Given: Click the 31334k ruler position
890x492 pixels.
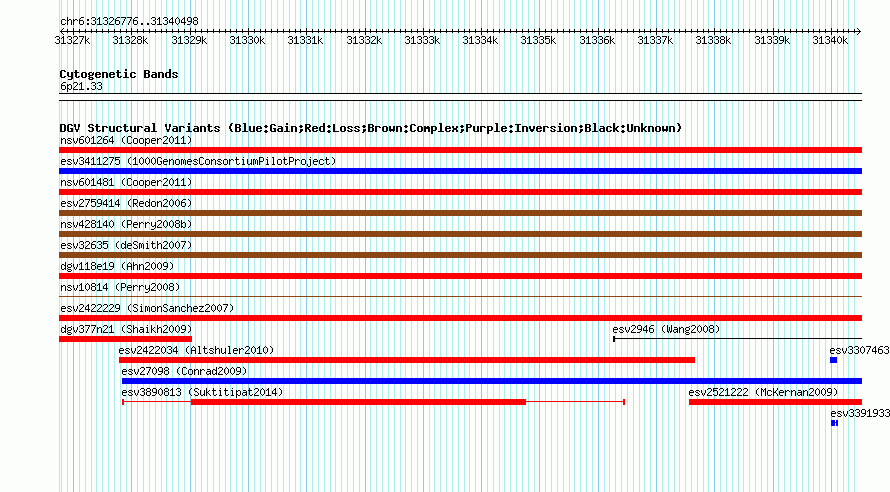Looking at the screenshot, I should (480, 40).
